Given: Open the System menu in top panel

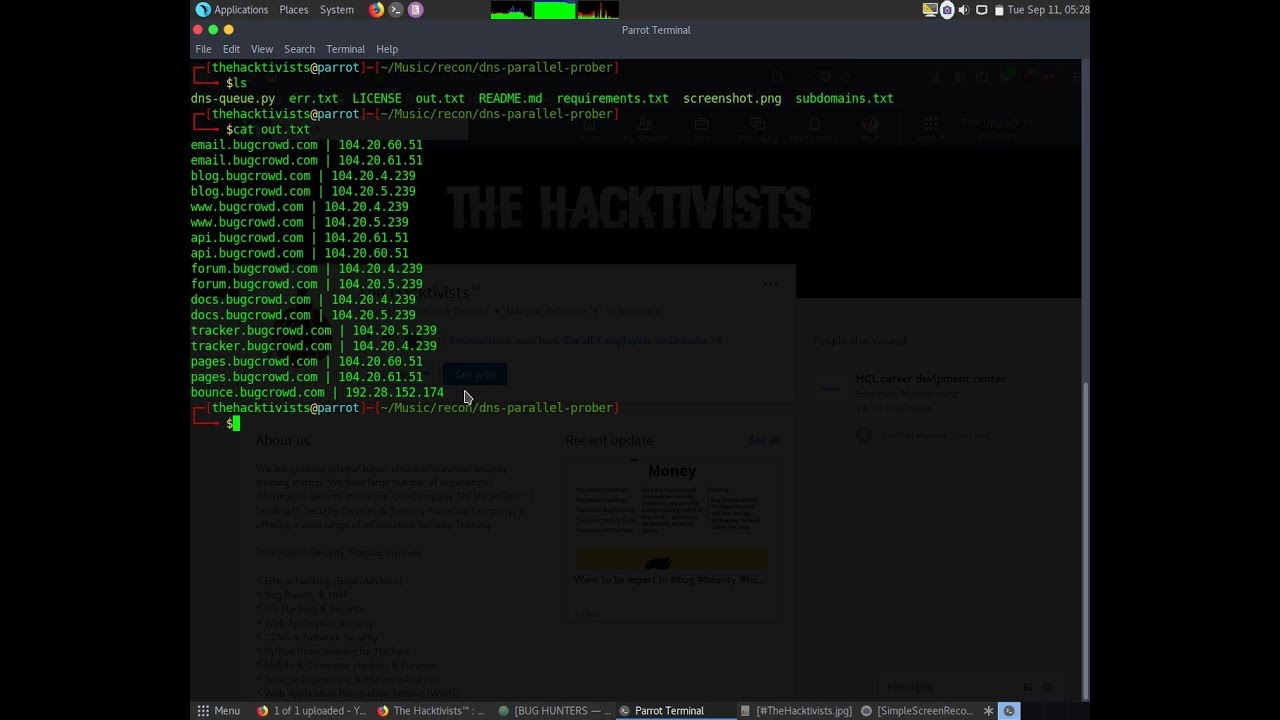Looking at the screenshot, I should point(337,10).
